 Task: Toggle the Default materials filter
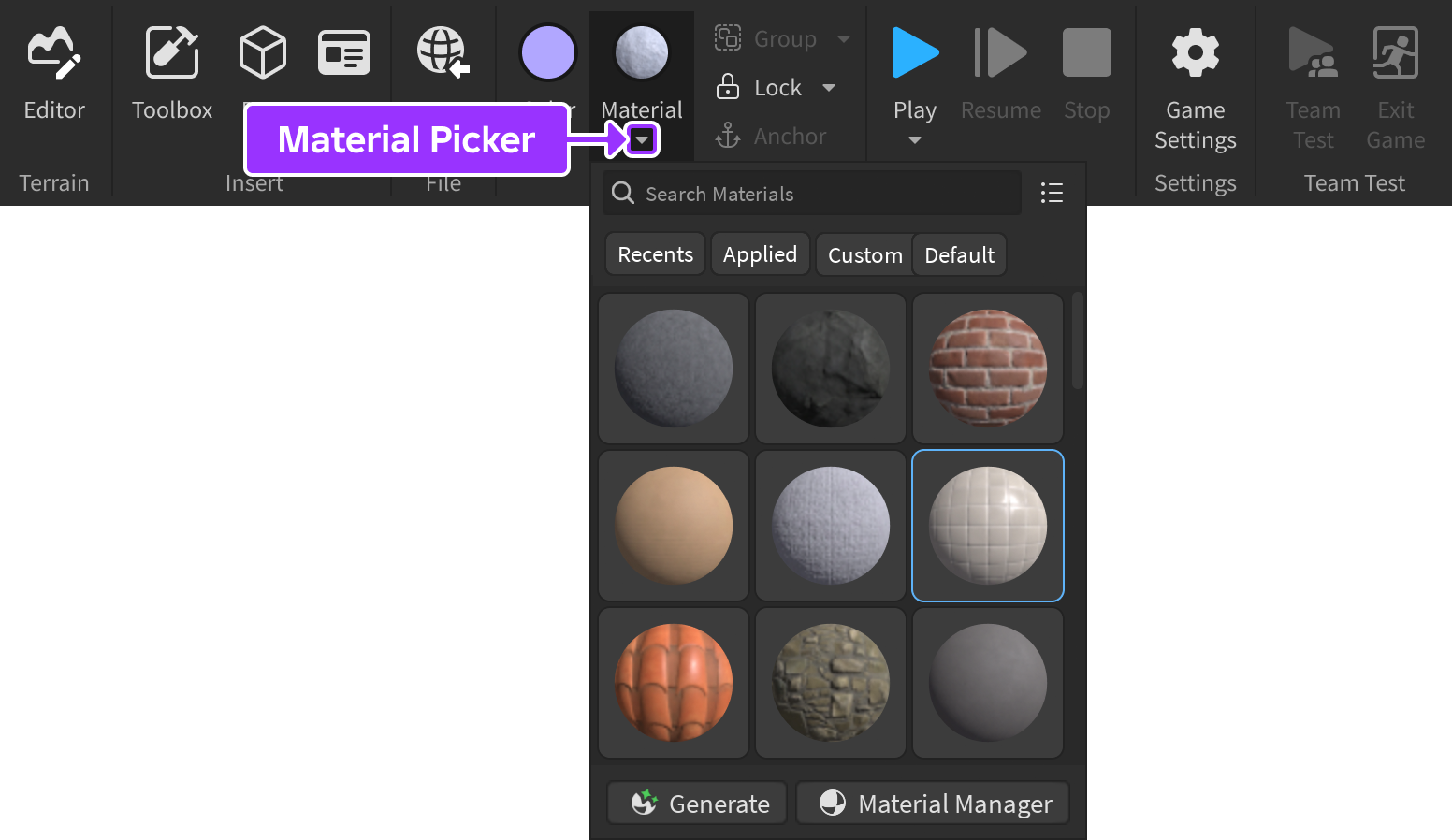coord(959,255)
